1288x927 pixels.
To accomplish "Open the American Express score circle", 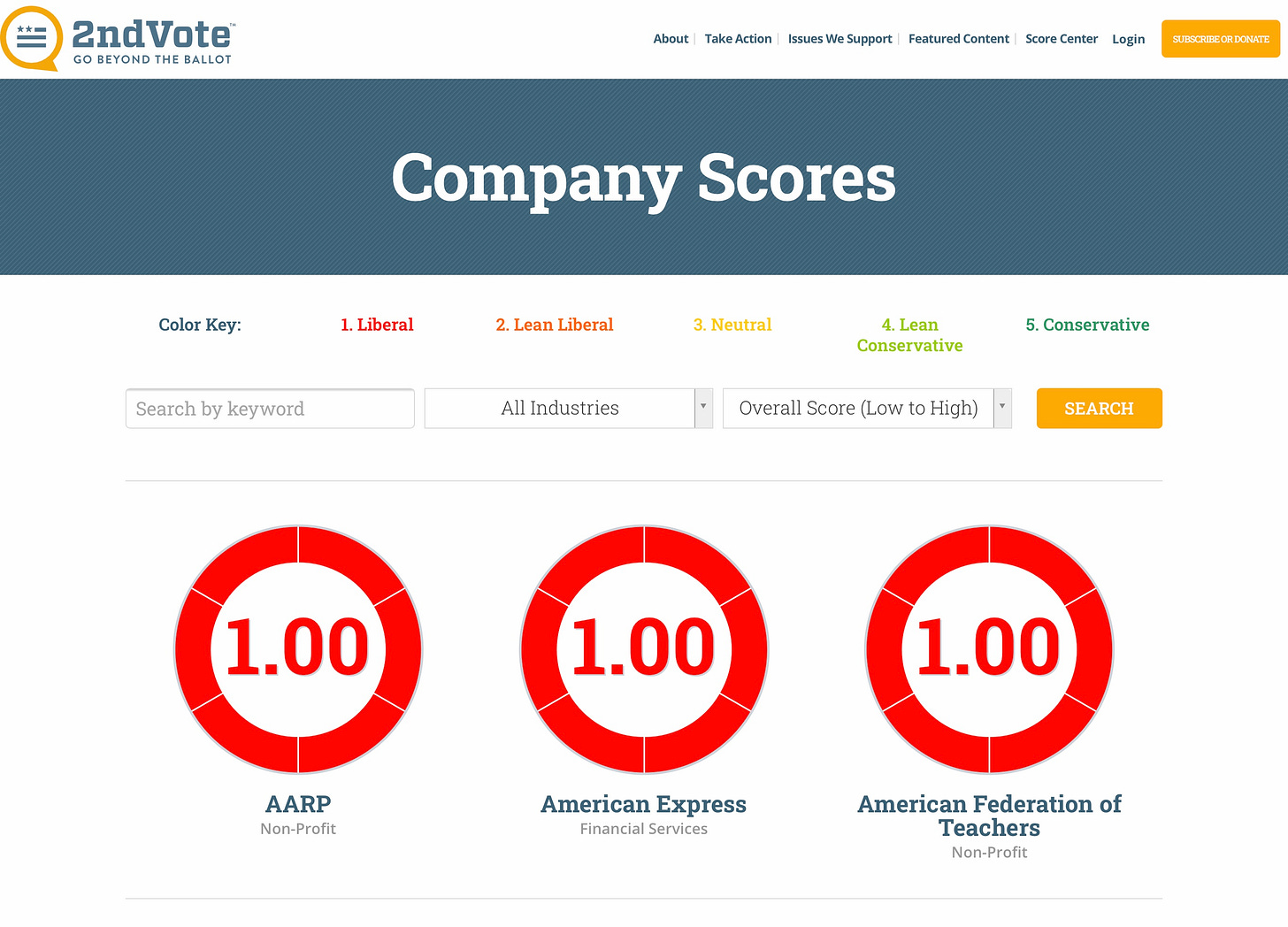I will pos(644,649).
